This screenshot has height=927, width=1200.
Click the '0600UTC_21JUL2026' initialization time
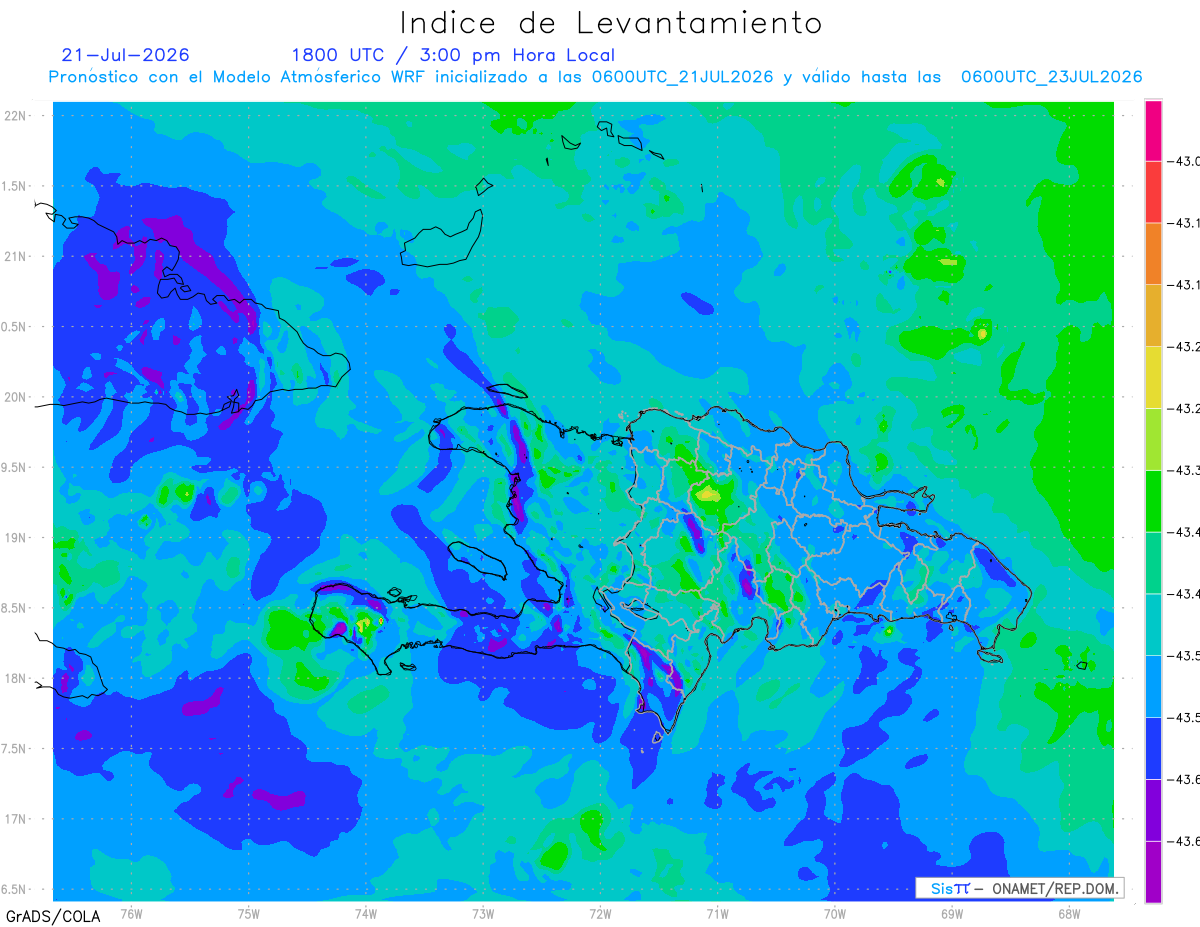(682, 77)
